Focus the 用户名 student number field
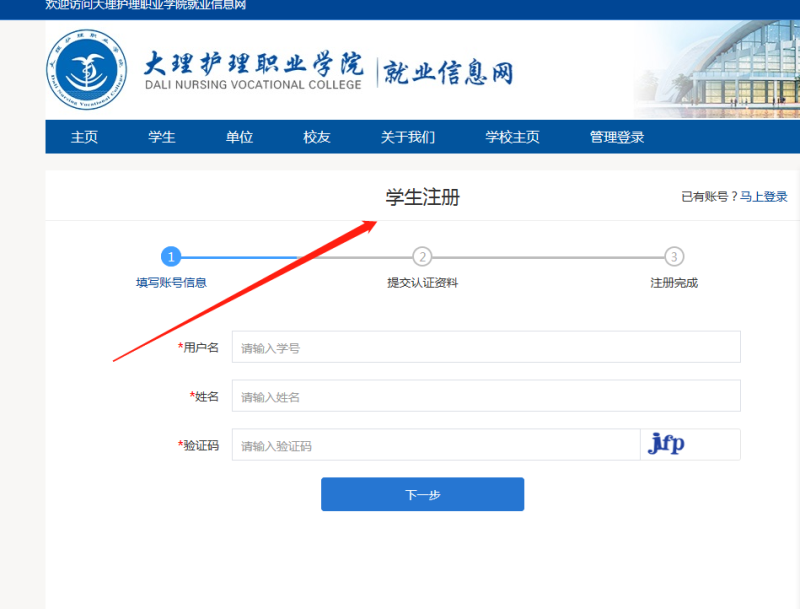Viewport: 800px width, 609px height. coord(486,347)
